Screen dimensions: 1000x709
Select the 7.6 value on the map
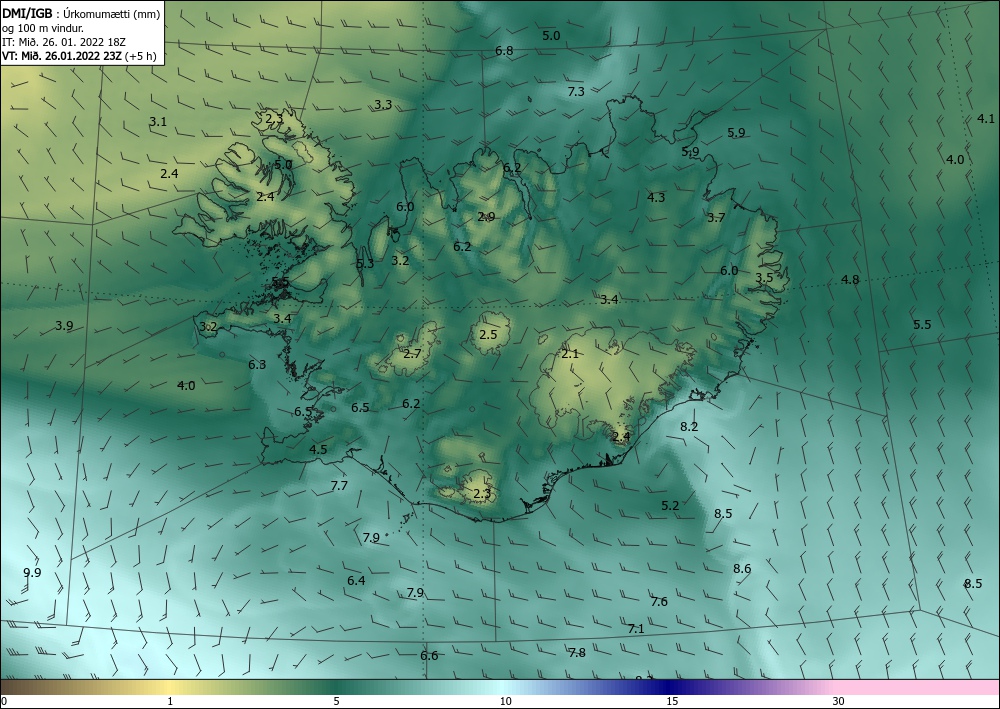coord(659,601)
